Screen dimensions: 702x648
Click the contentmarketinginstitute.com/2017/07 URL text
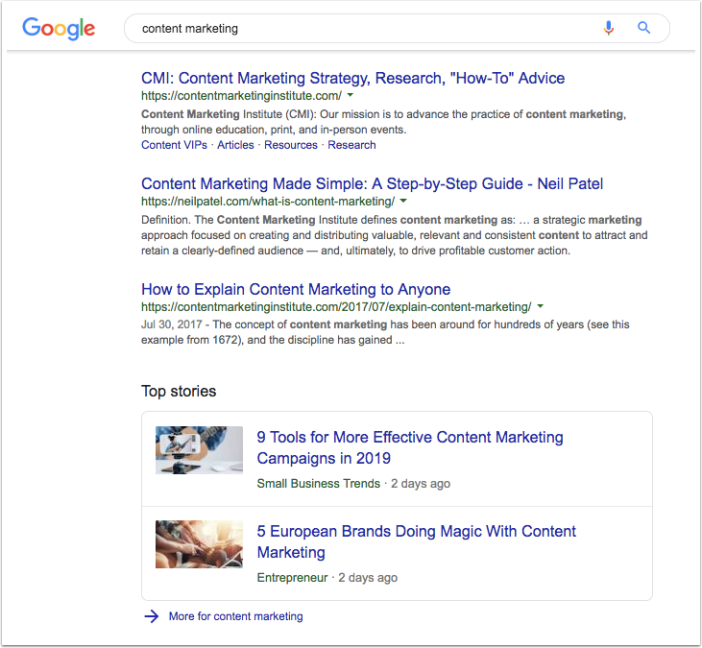336,307
